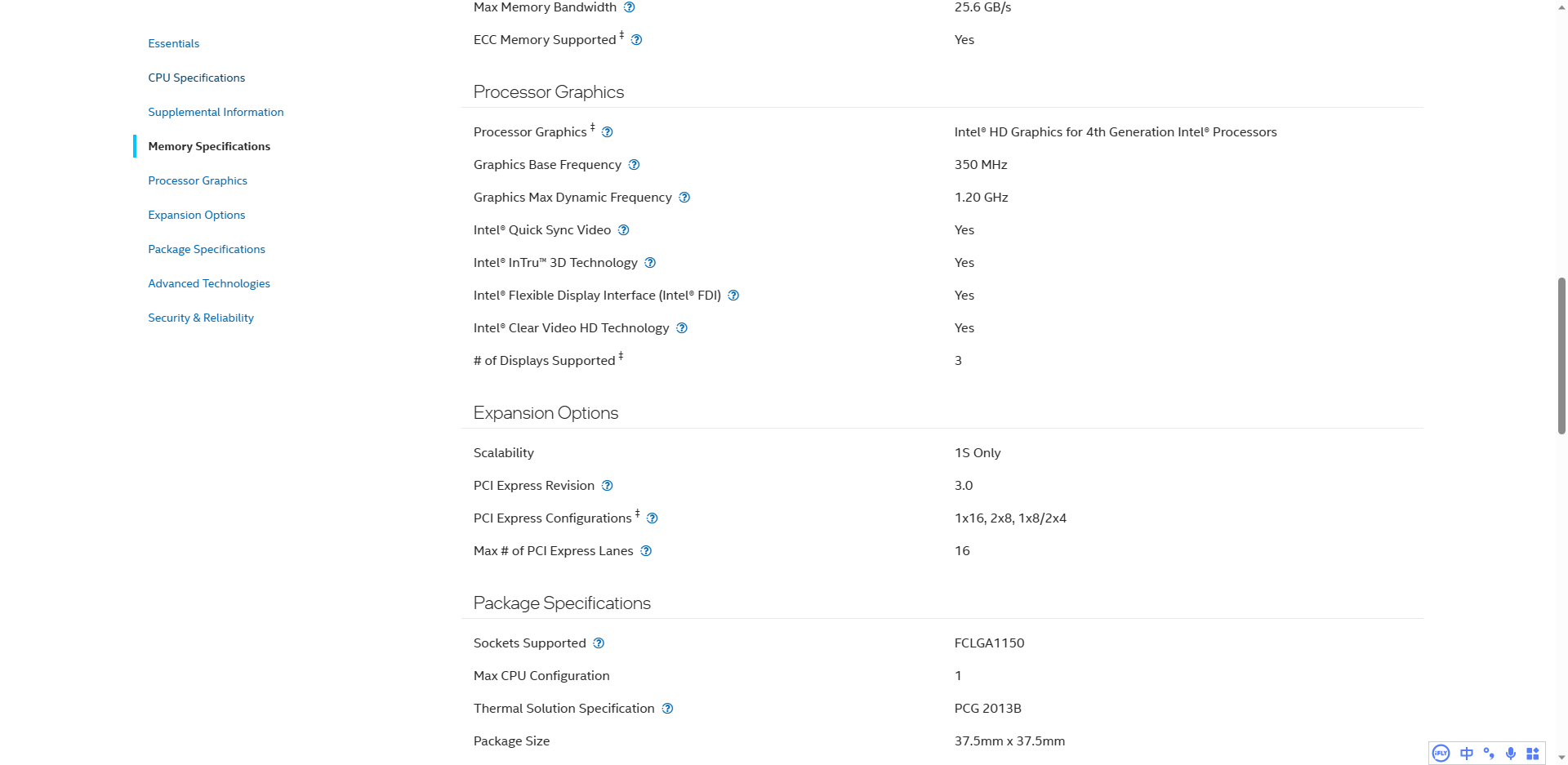Image resolution: width=1568 pixels, height=765 pixels.
Task: Open the CPU Specifications sidebar link
Action: pyautogui.click(x=197, y=78)
